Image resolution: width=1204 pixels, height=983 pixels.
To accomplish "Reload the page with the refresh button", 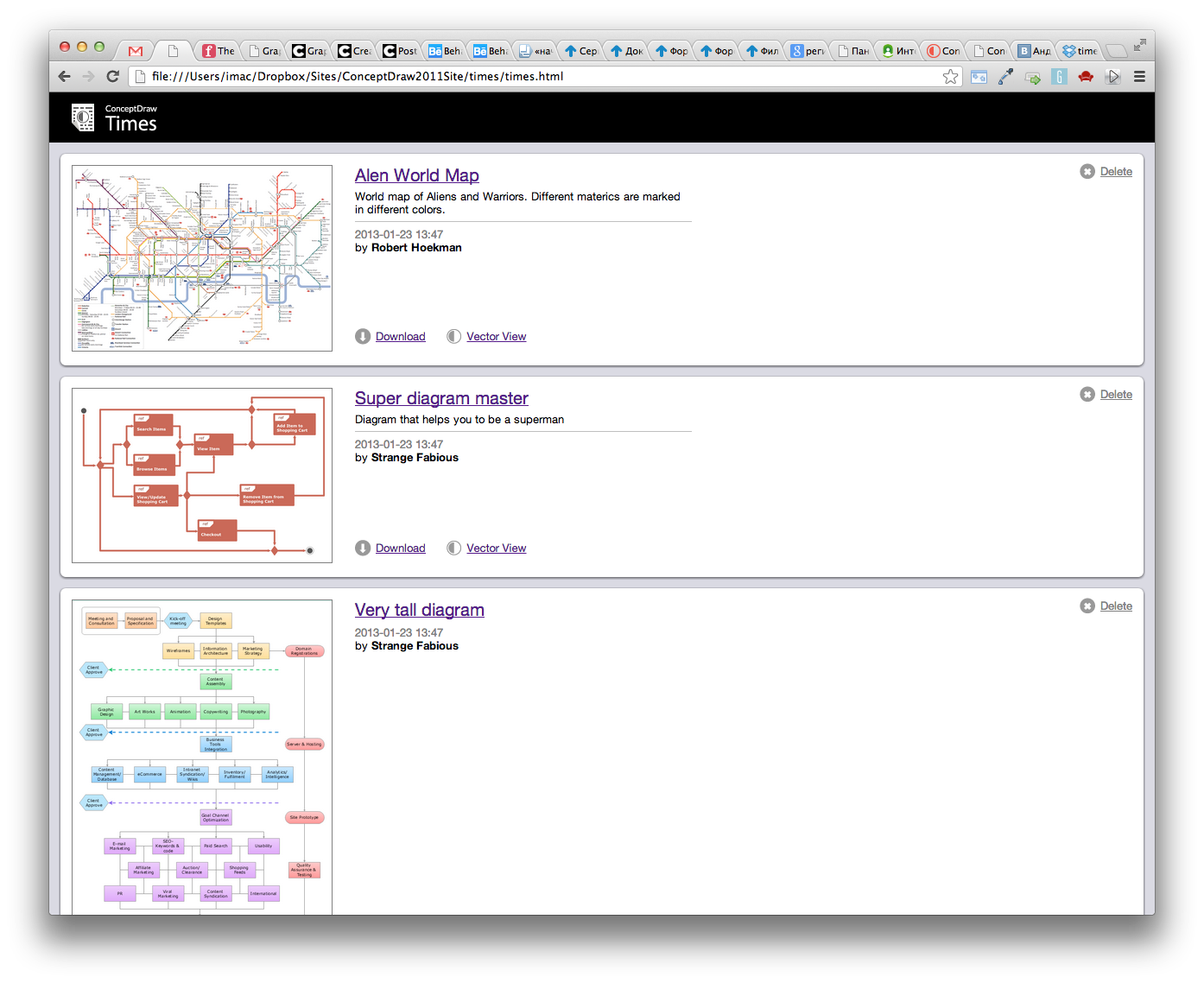I will coord(112,77).
